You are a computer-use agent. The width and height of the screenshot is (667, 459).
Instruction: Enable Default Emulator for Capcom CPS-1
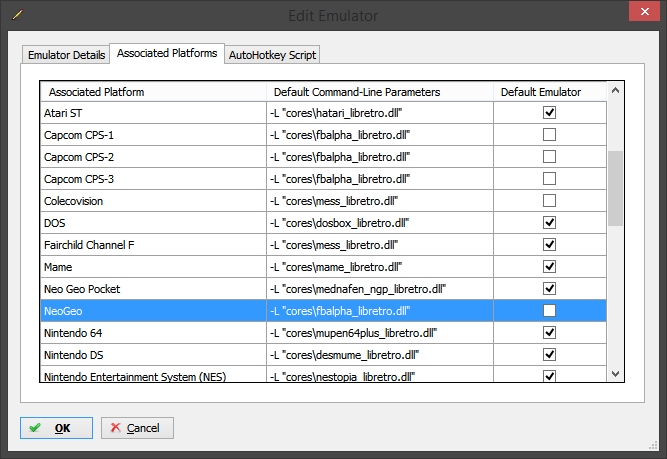[549, 134]
